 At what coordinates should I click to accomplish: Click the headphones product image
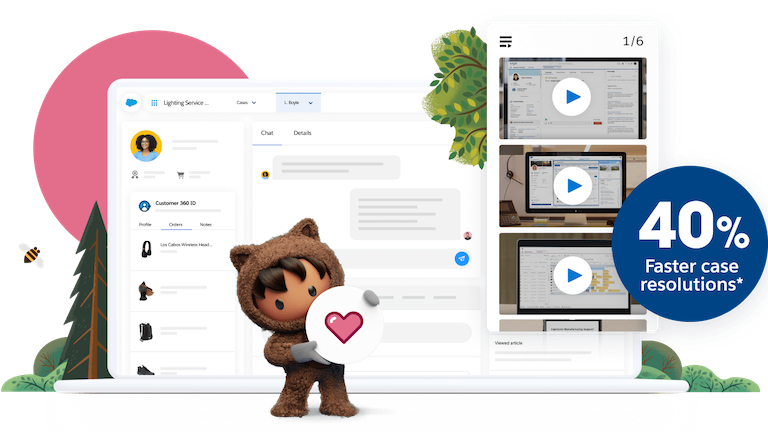pyautogui.click(x=146, y=249)
